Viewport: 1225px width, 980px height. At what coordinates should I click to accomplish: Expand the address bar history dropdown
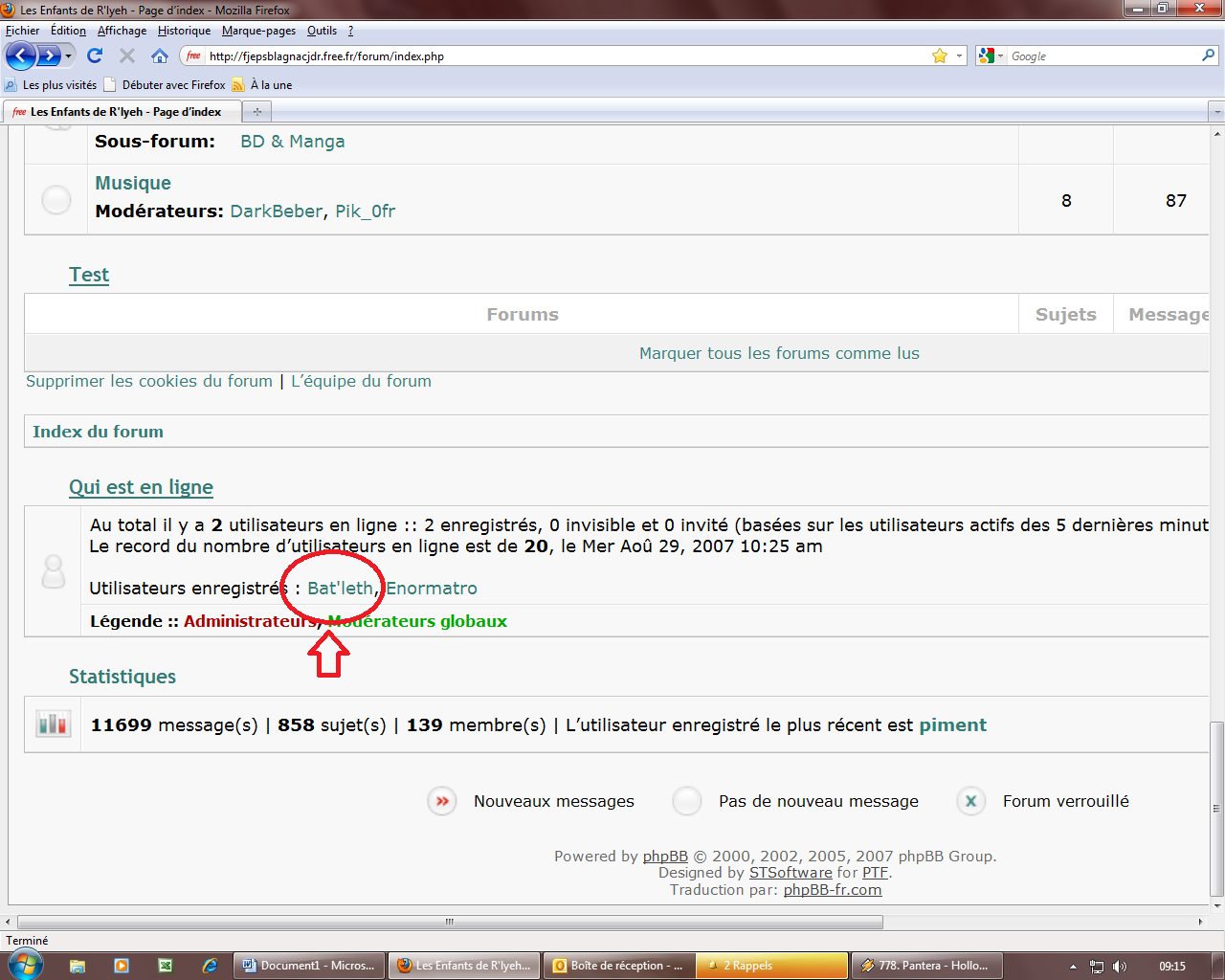point(959,56)
